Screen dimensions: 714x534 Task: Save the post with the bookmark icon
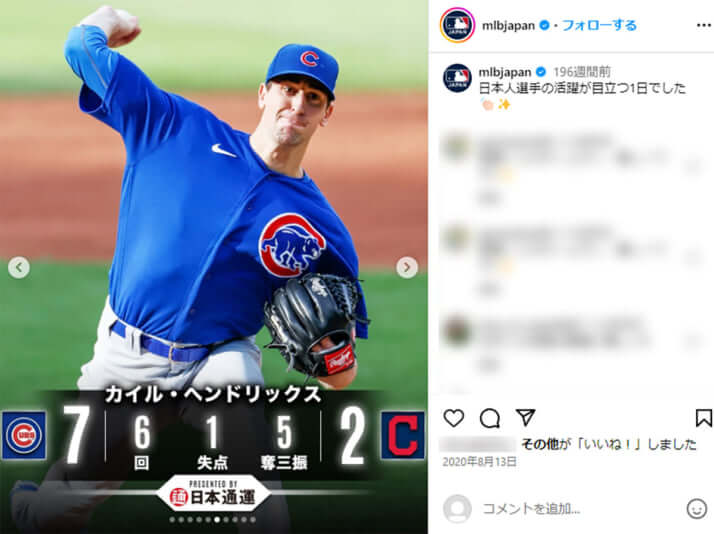[x=704, y=418]
